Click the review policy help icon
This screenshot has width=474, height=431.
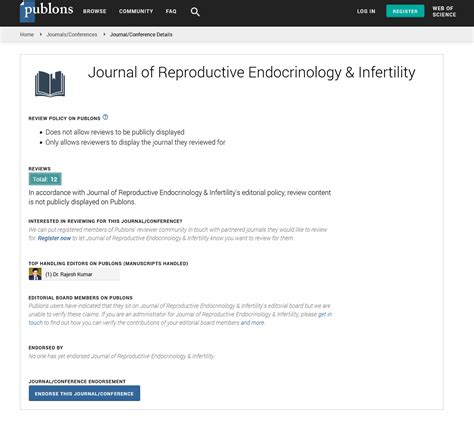(x=105, y=117)
